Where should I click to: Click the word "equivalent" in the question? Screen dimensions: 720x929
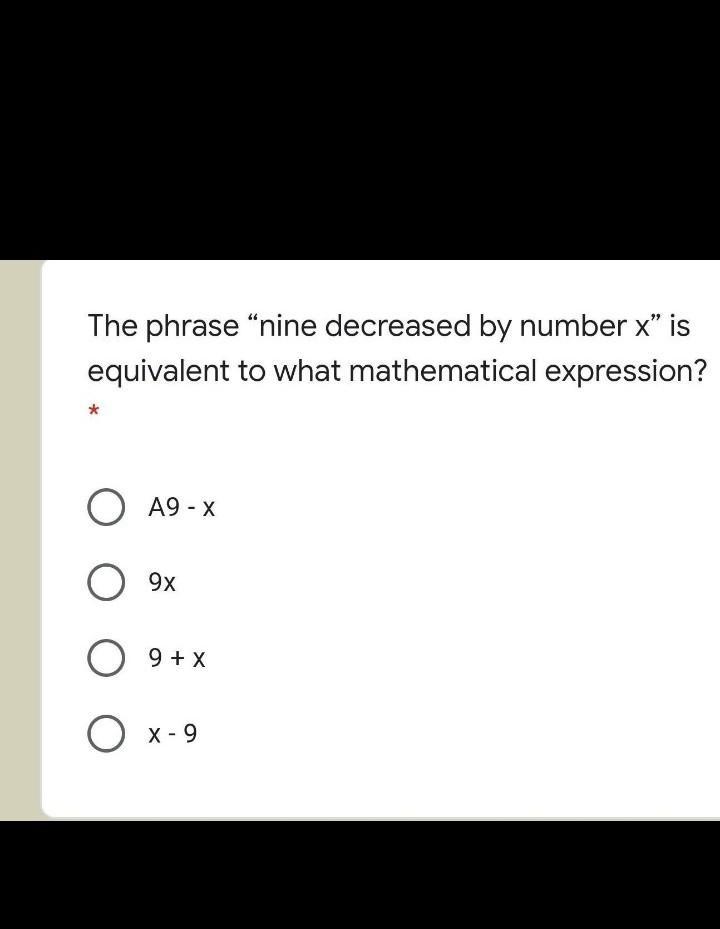click(x=158, y=371)
